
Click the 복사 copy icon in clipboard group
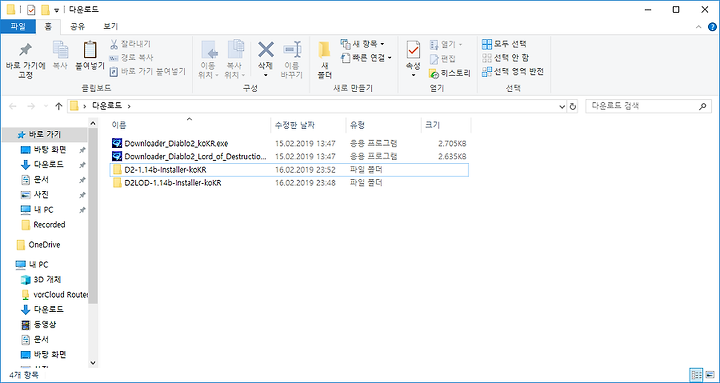[x=60, y=50]
